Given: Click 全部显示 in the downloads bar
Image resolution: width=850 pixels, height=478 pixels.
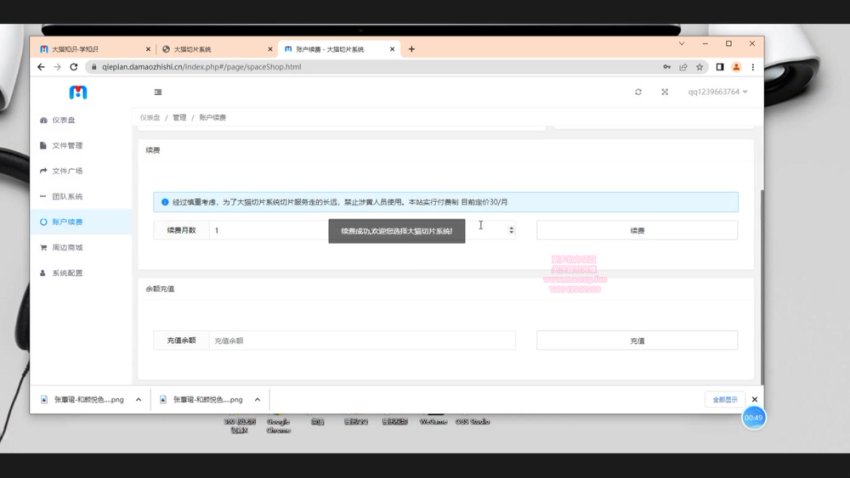Looking at the screenshot, I should tap(724, 399).
